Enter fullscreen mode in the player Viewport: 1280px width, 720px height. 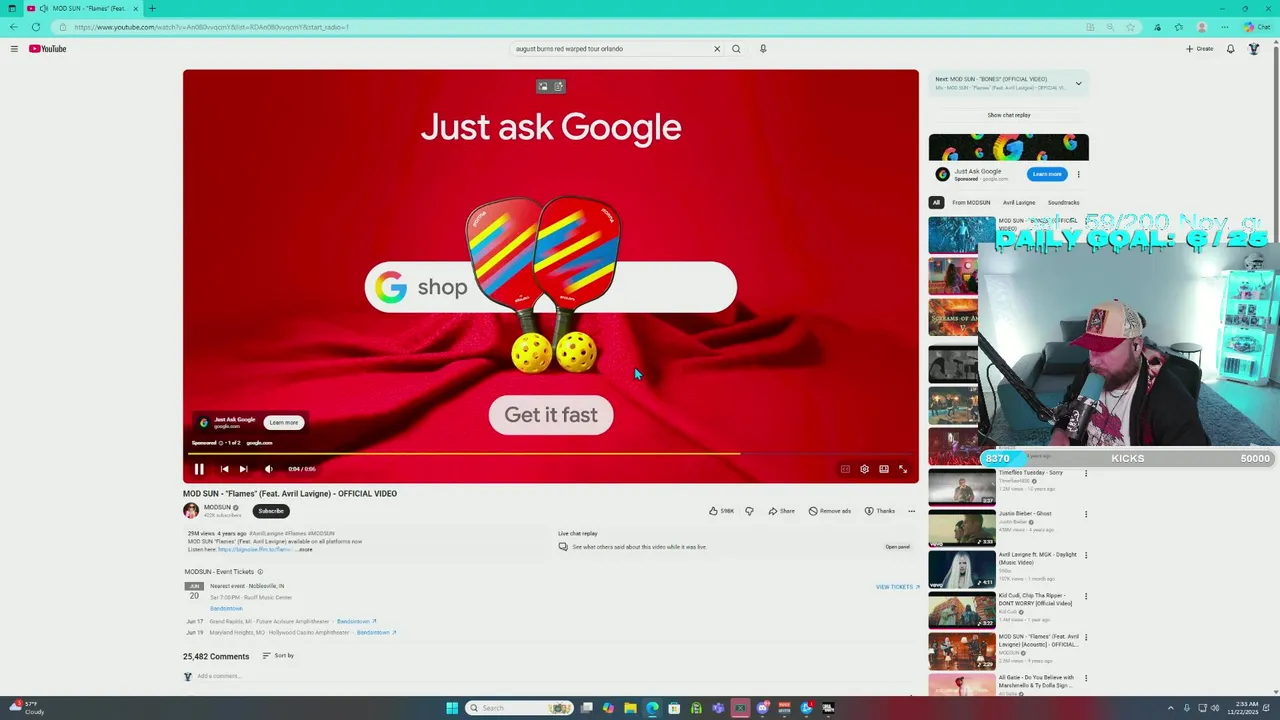pos(903,469)
